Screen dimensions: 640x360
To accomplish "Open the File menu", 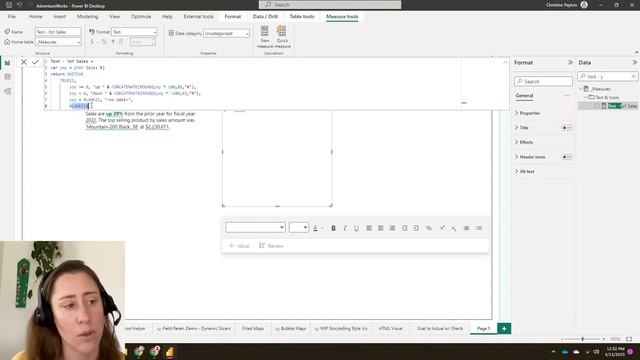I will coord(11,17).
